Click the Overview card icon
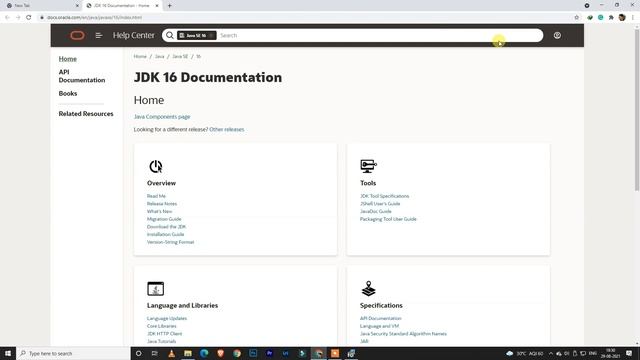Screen dimensions: 640x360 click(x=156, y=166)
